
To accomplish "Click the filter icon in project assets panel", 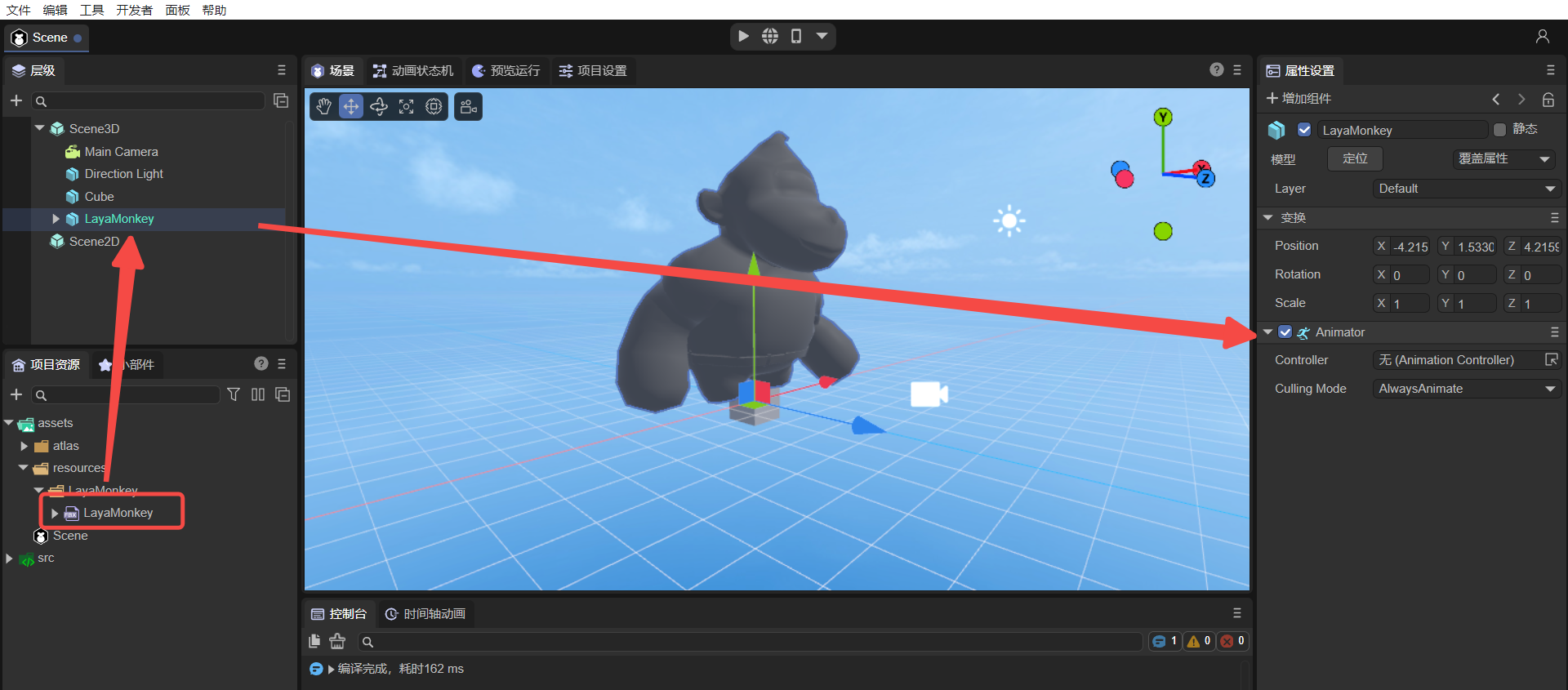I will pyautogui.click(x=234, y=394).
